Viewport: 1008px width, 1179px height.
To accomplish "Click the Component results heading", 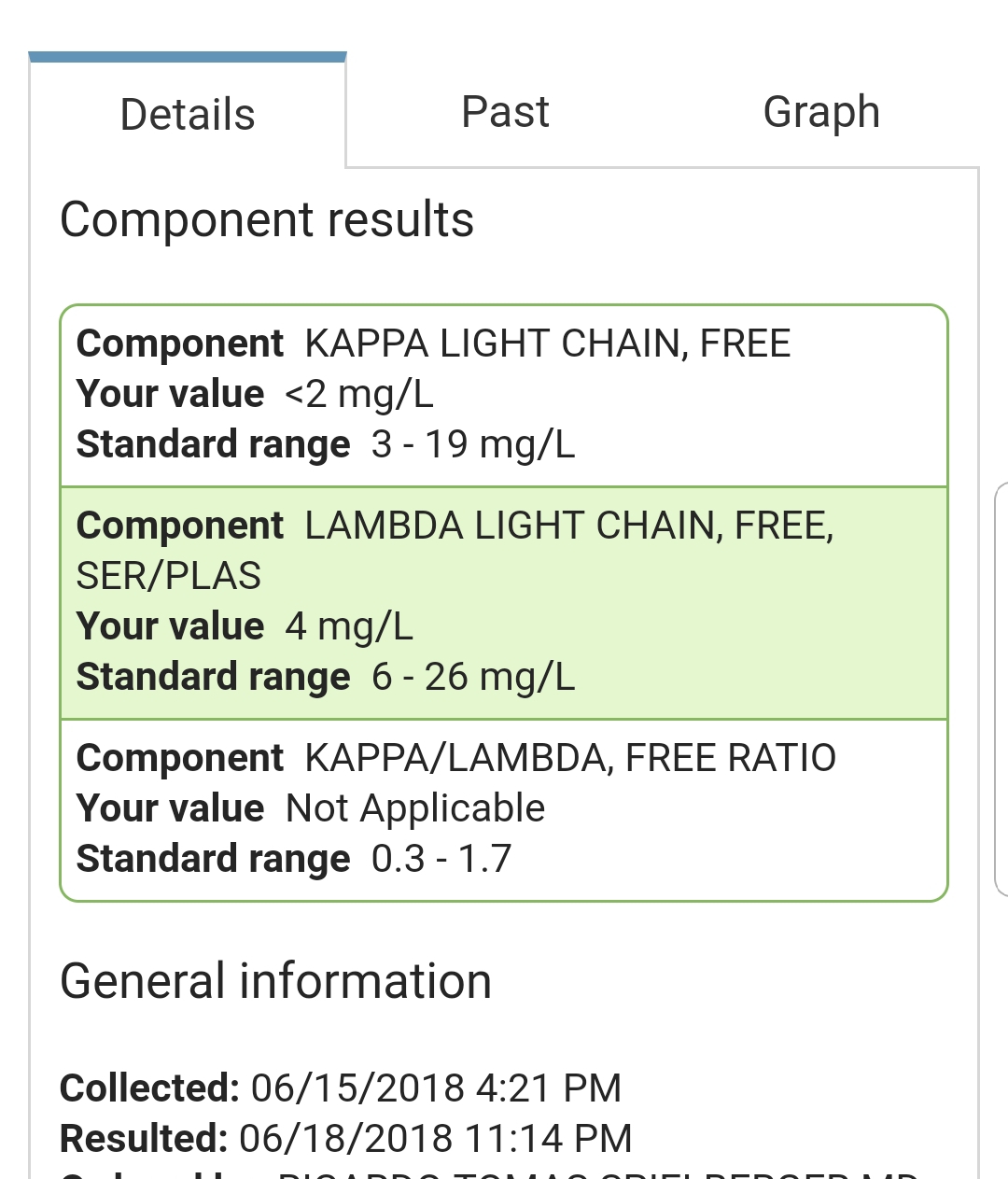I will [267, 220].
